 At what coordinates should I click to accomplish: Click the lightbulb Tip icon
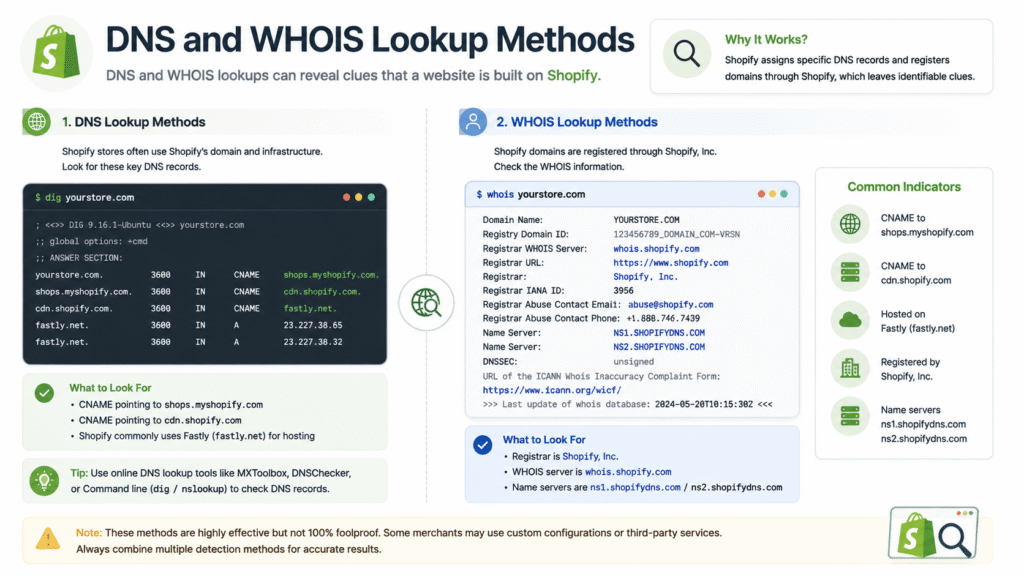tap(44, 481)
